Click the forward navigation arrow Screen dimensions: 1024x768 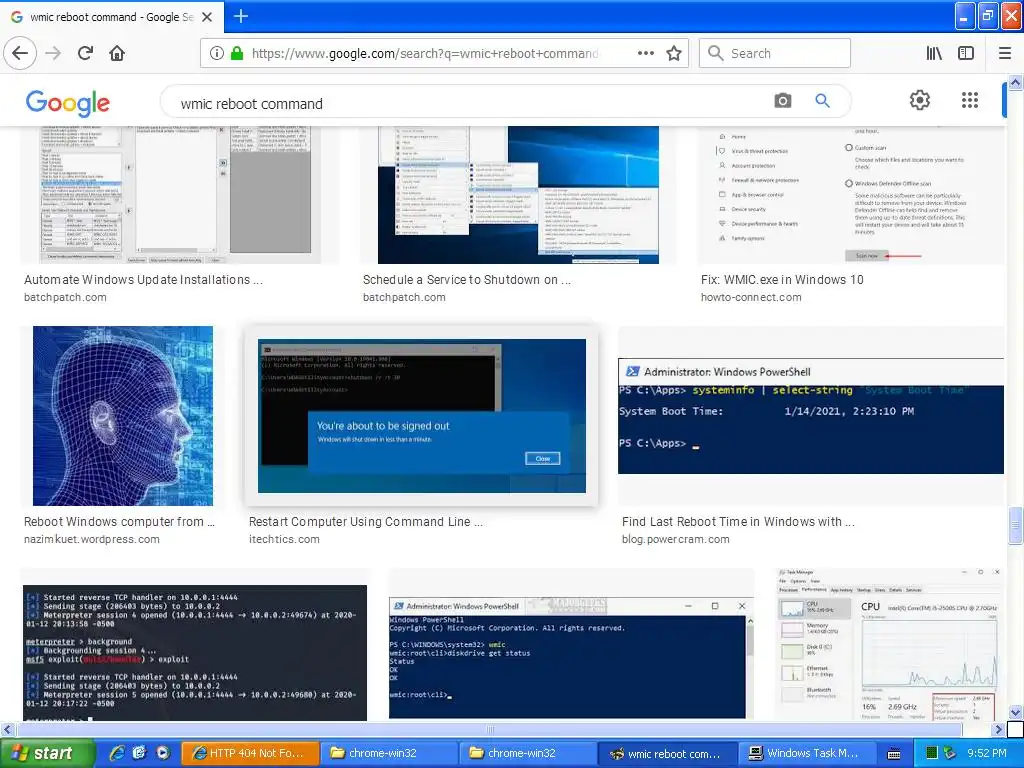click(53, 53)
